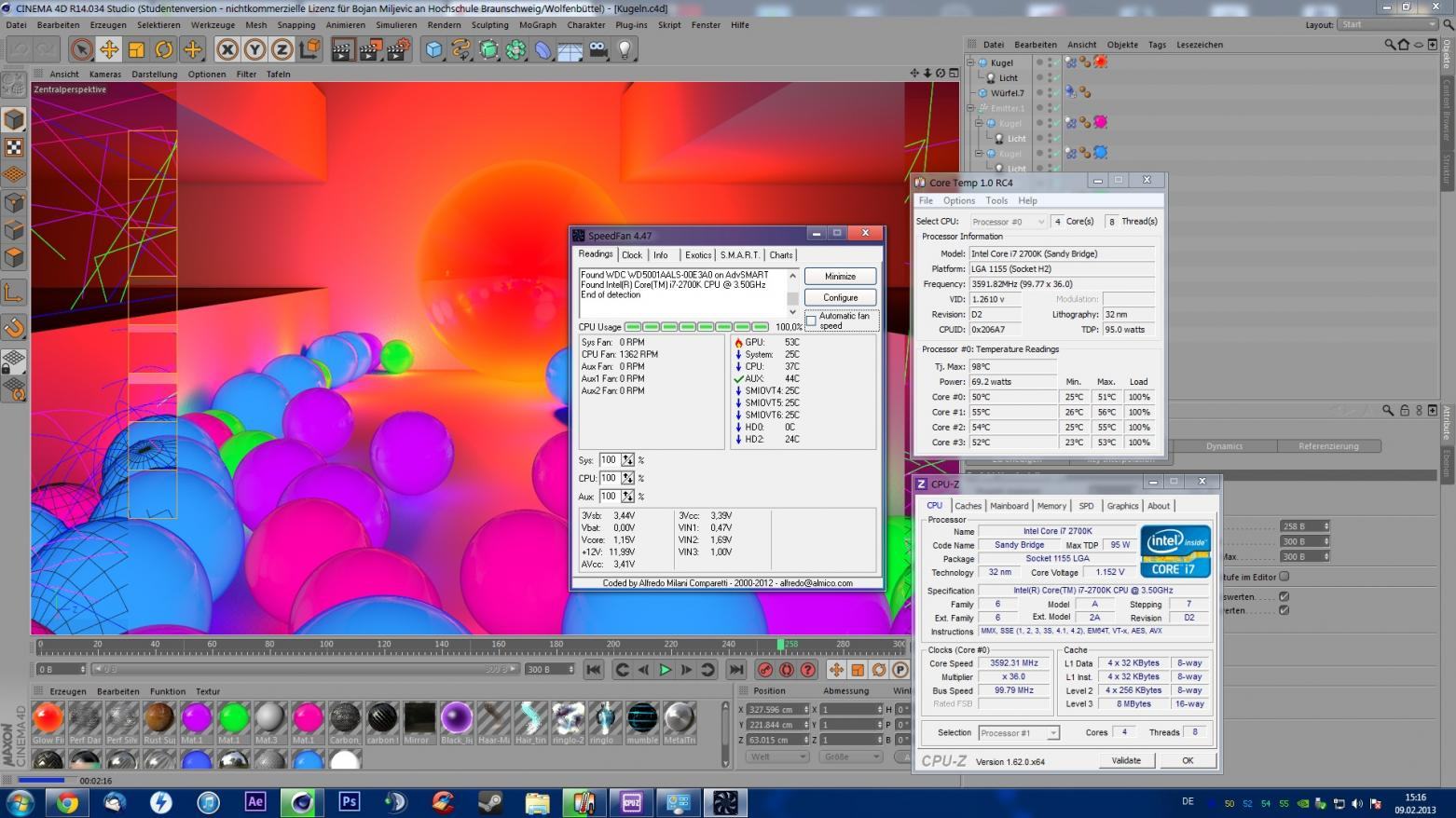Activate the Move tool in top toolbar
Image resolution: width=1456 pixels, height=818 pixels.
click(109, 49)
